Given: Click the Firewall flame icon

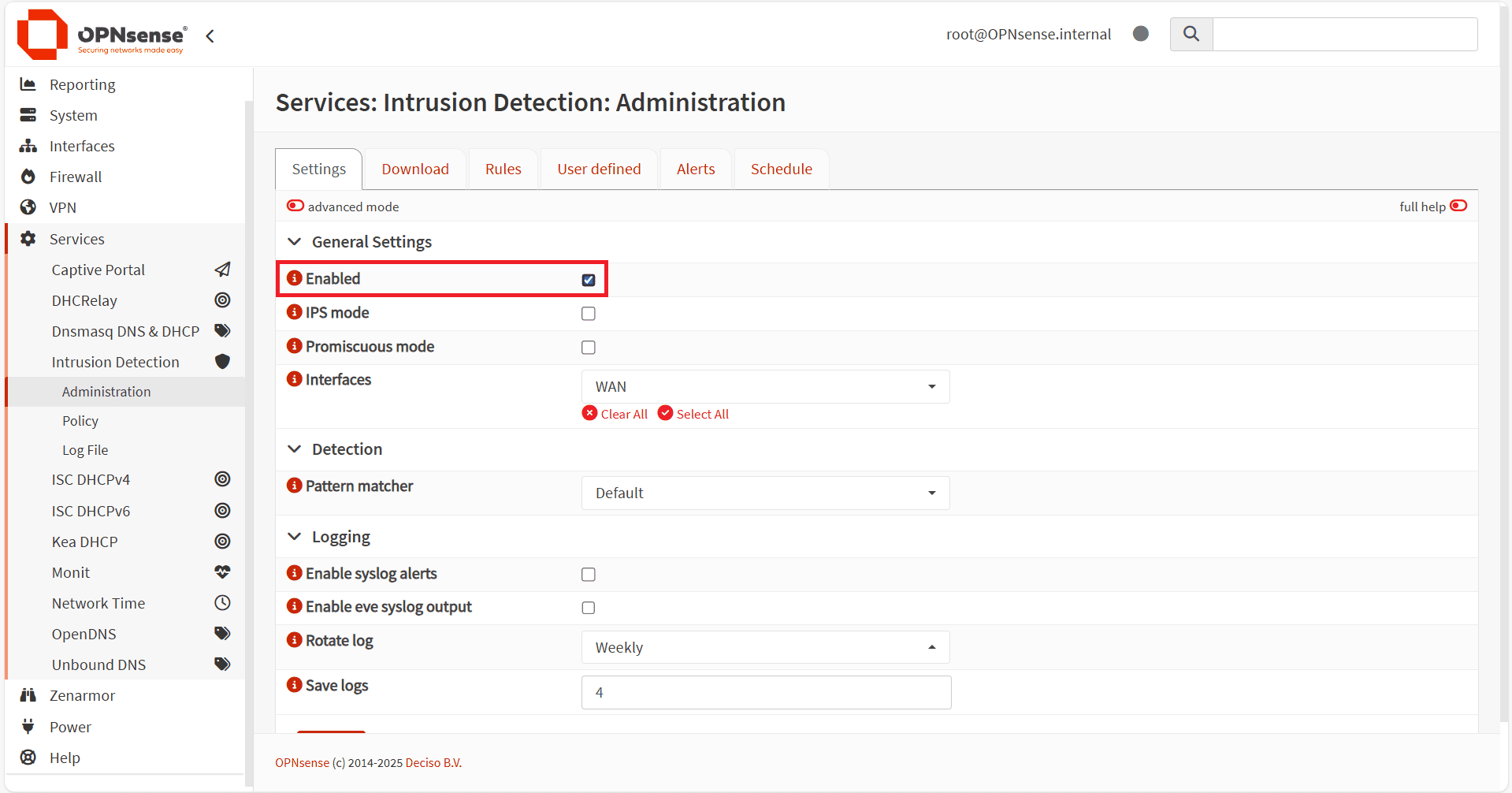Looking at the screenshot, I should point(28,177).
